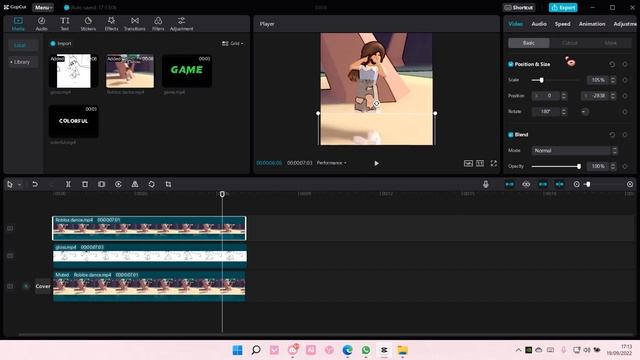Open the select tool mode dropdown arrow
The width and height of the screenshot is (640, 360).
click(x=19, y=185)
